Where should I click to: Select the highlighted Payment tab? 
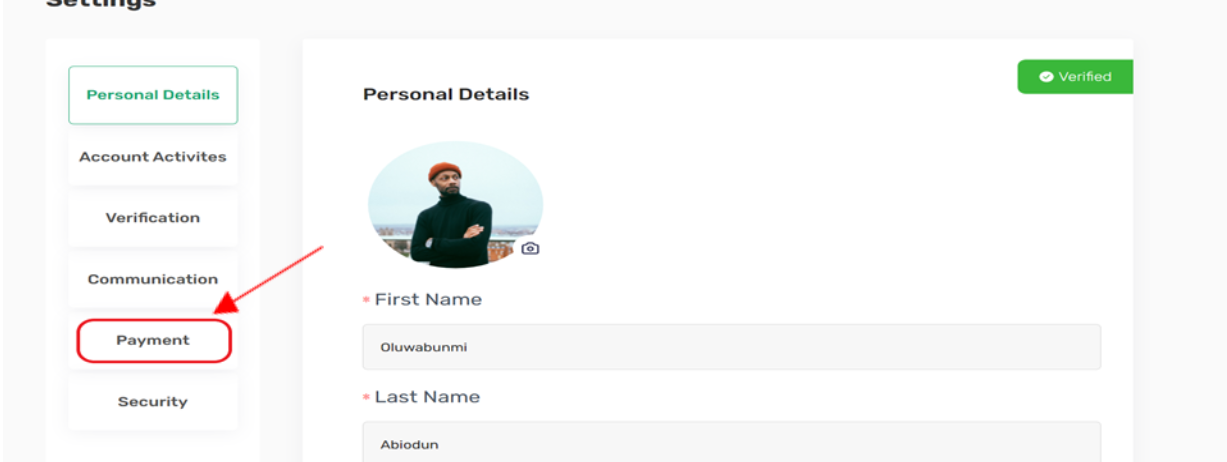coord(154,341)
